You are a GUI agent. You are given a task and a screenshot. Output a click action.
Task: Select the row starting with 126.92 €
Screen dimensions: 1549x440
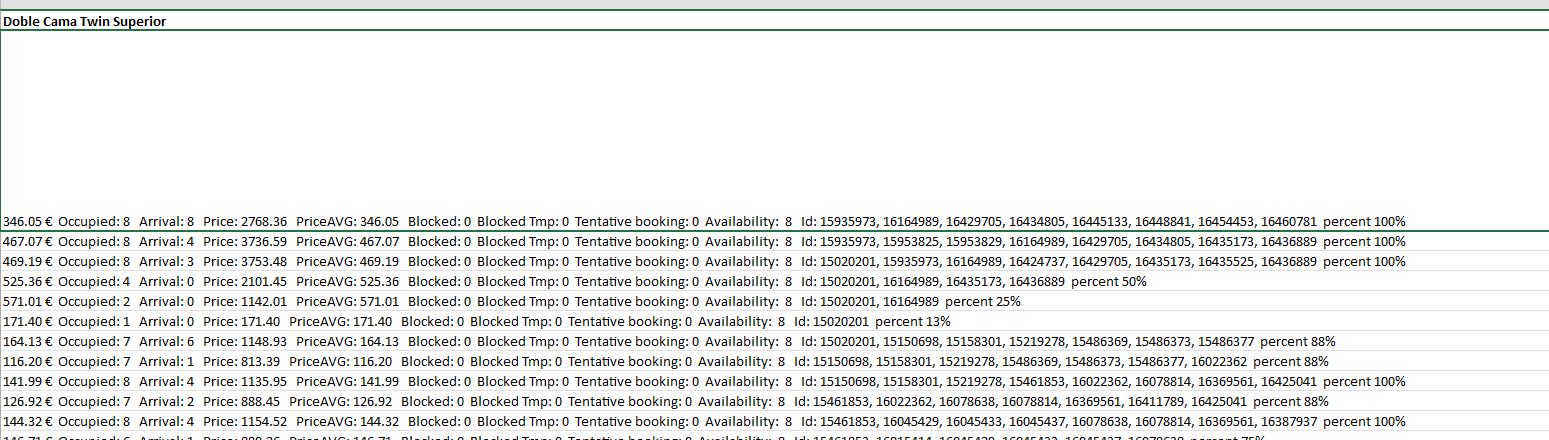pos(774,401)
